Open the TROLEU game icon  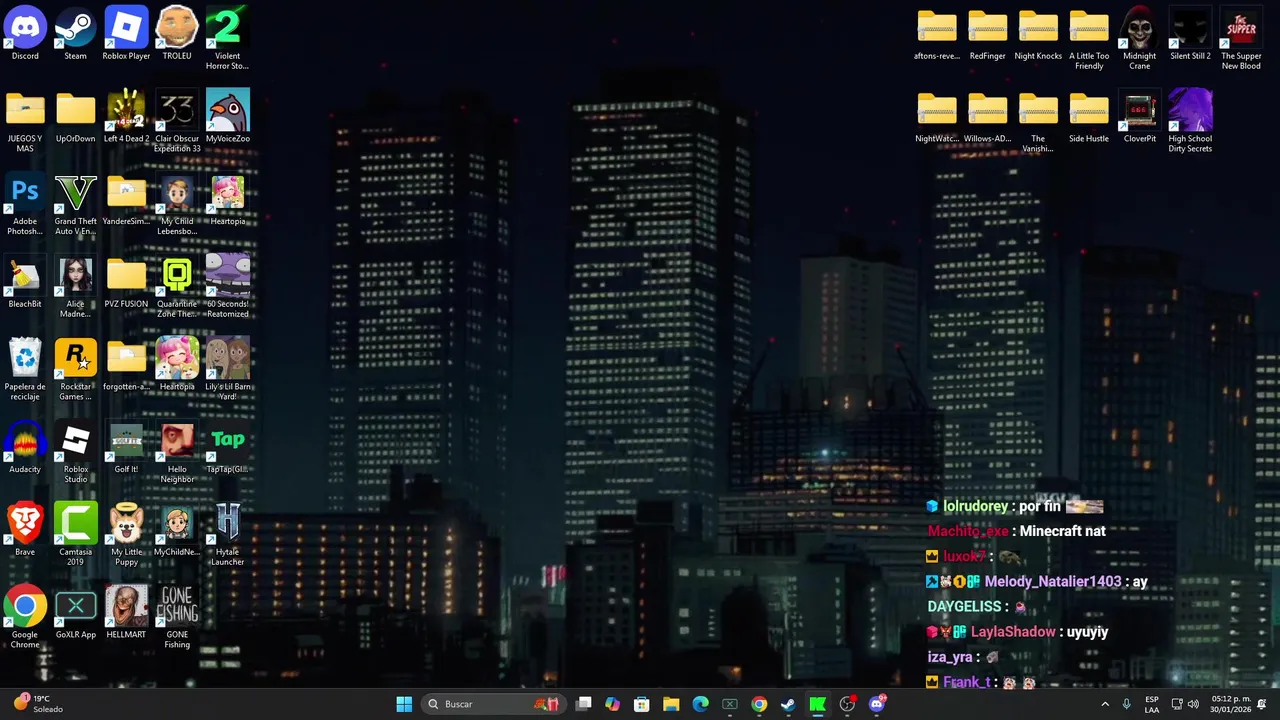pyautogui.click(x=177, y=34)
